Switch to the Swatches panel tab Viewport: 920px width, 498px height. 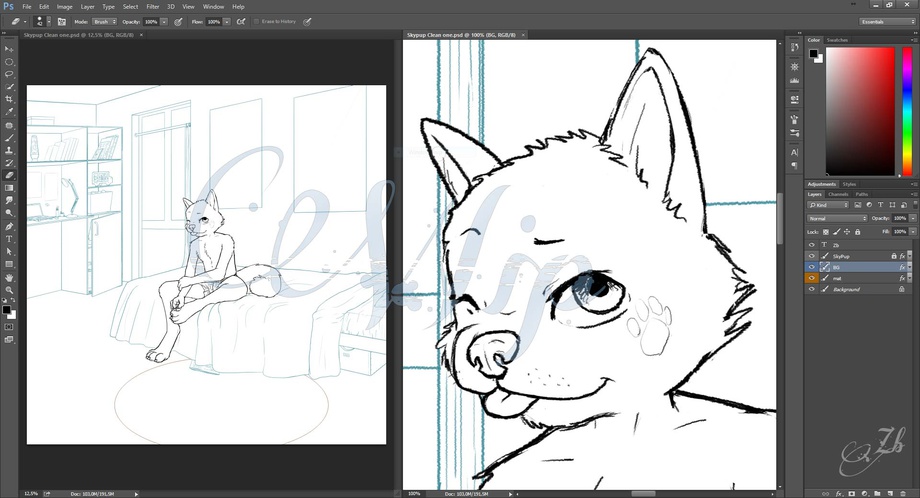(837, 40)
